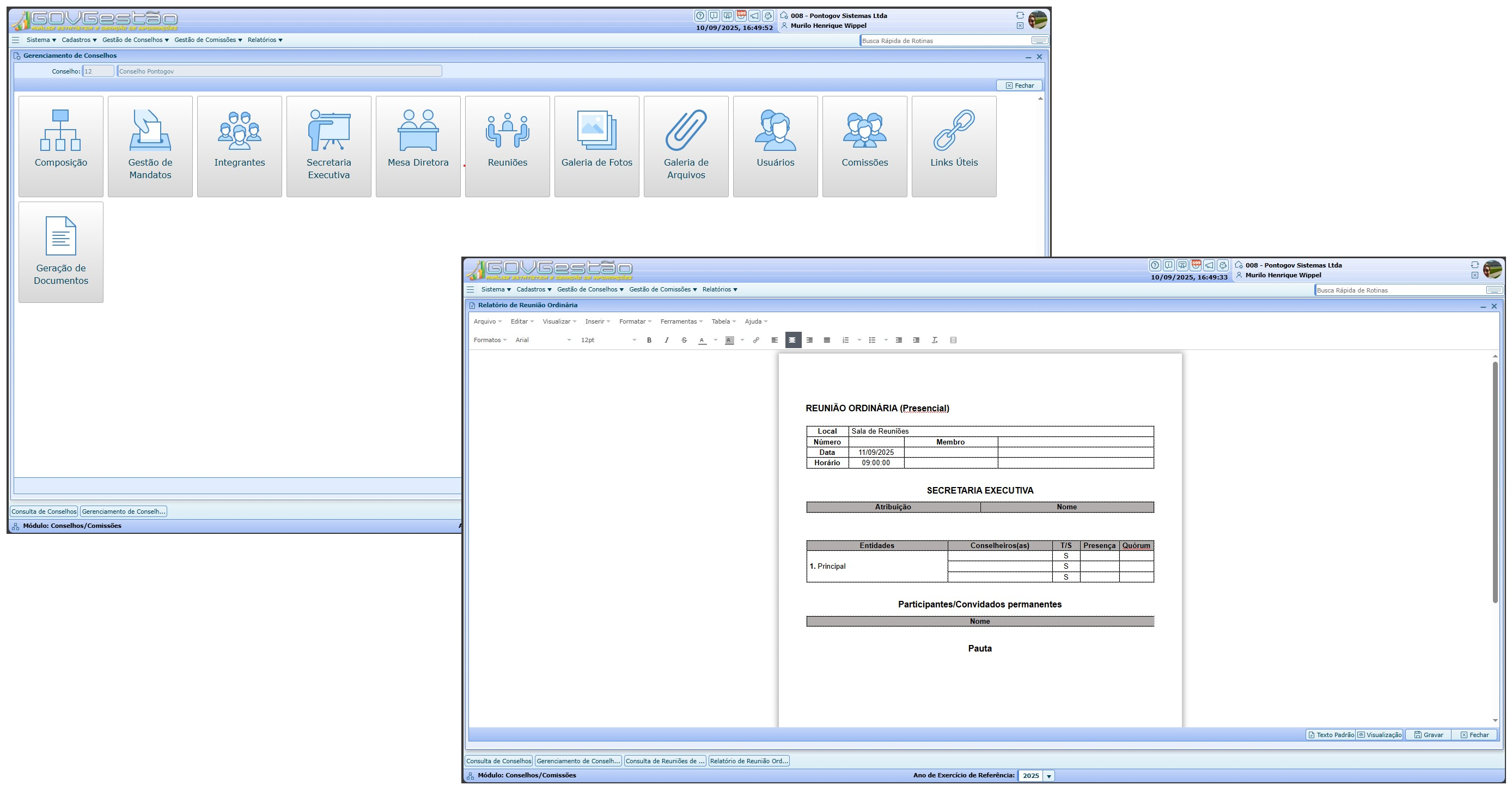The height and width of the screenshot is (791, 1512).
Task: Open the Ano de Exercício 2025 dropdown
Action: [x=1048, y=776]
